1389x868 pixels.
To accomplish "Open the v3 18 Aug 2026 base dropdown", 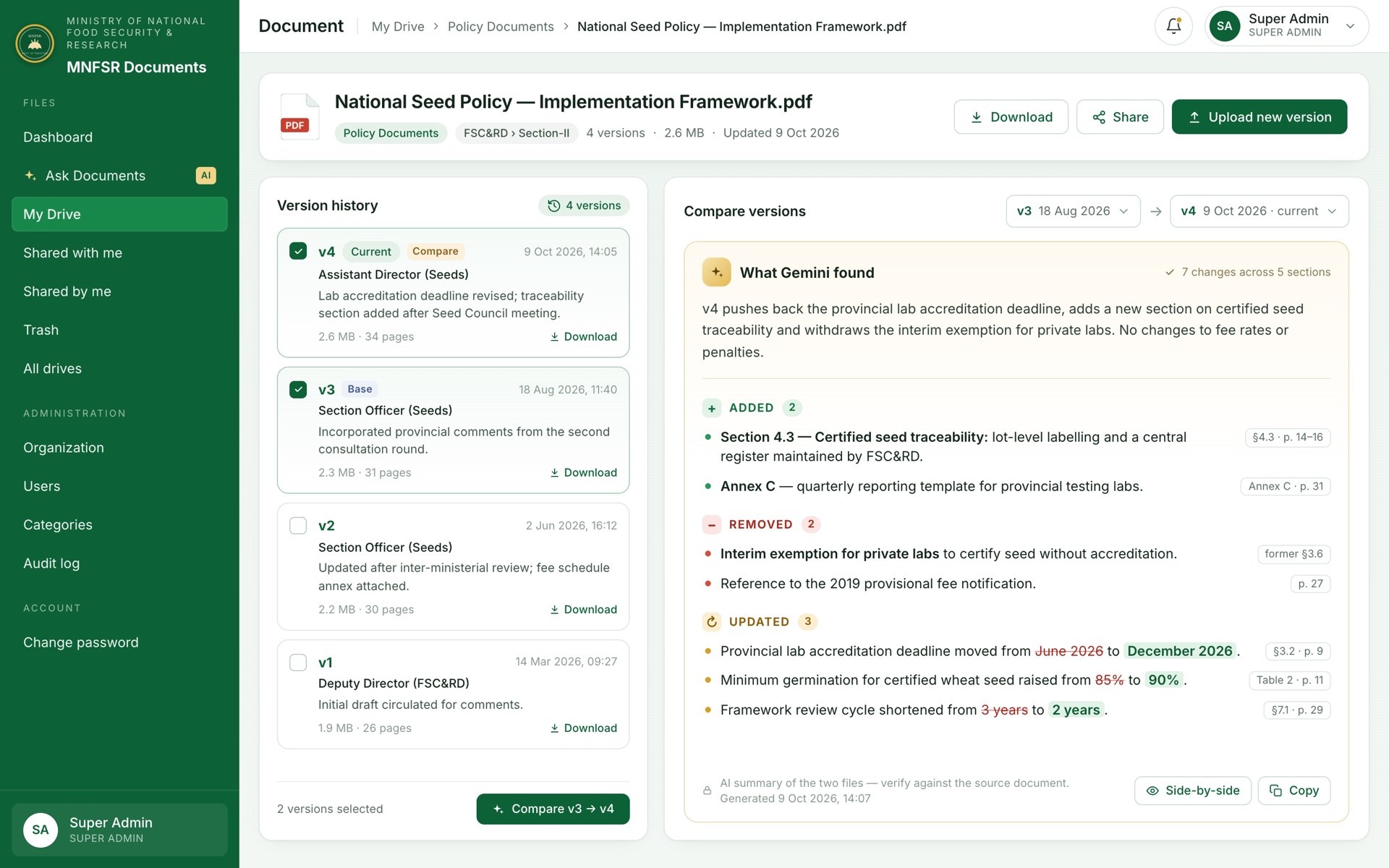I will click(1073, 211).
